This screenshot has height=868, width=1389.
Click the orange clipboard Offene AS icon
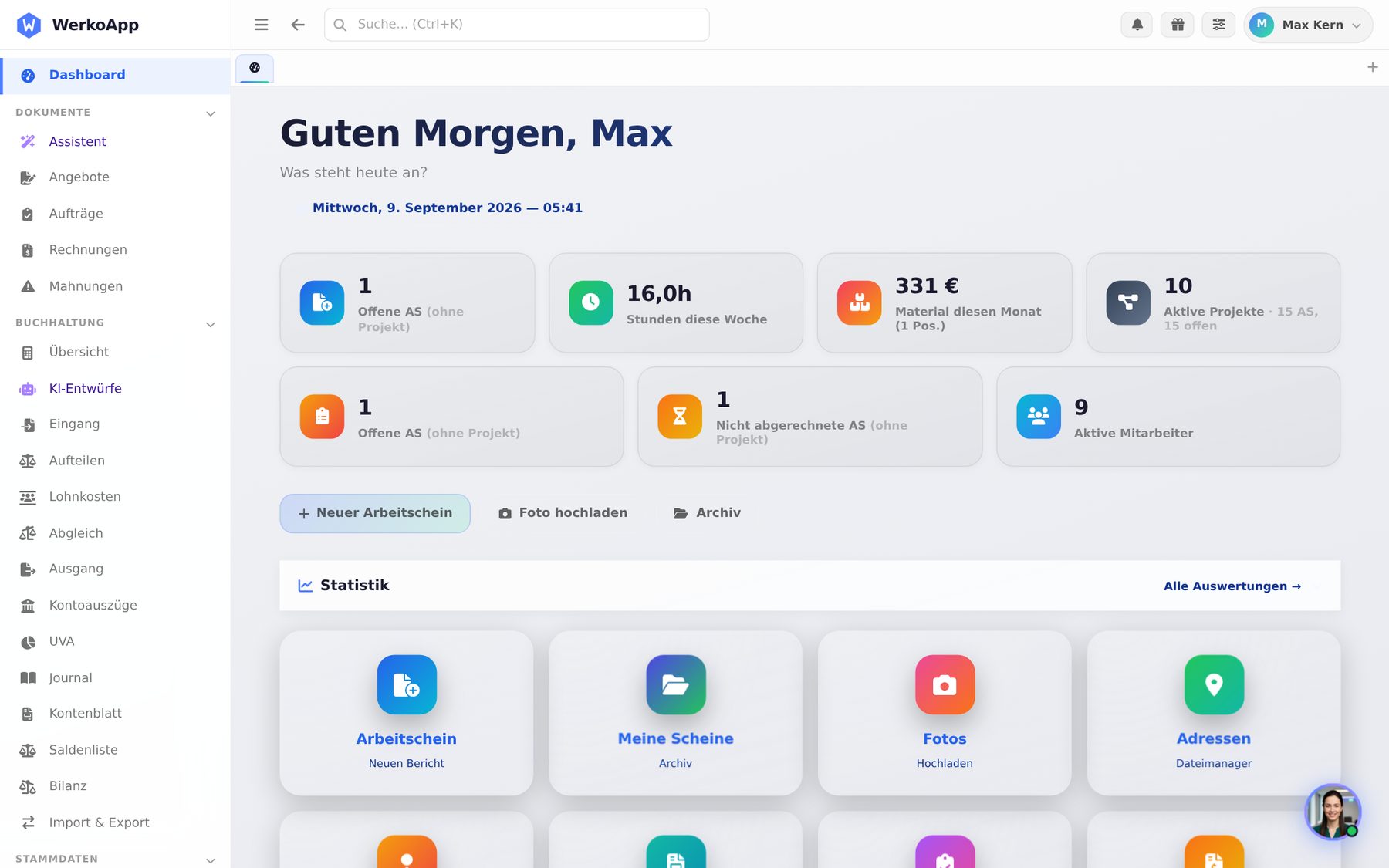coord(322,417)
